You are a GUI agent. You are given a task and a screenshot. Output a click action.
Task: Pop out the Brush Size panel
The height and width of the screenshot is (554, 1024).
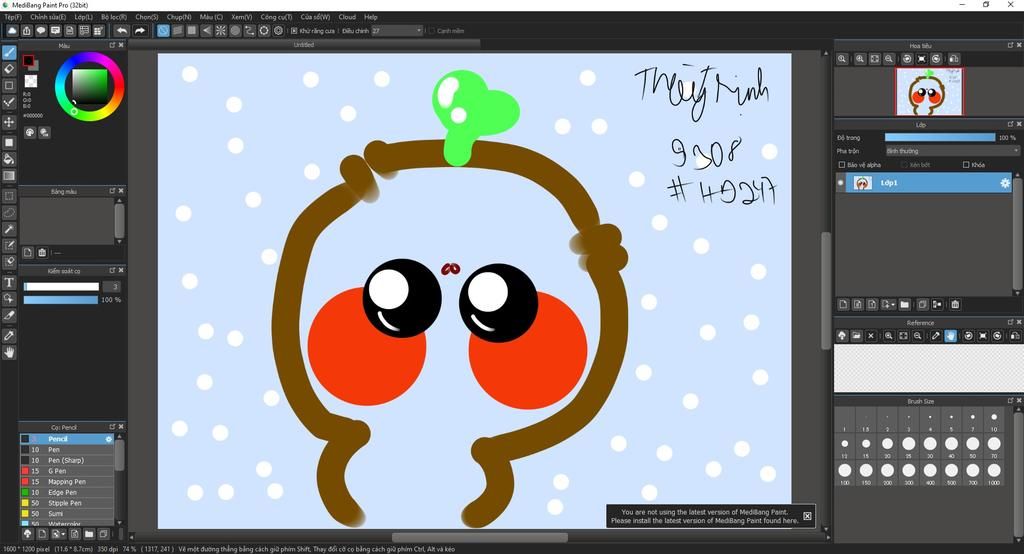[x=1010, y=400]
